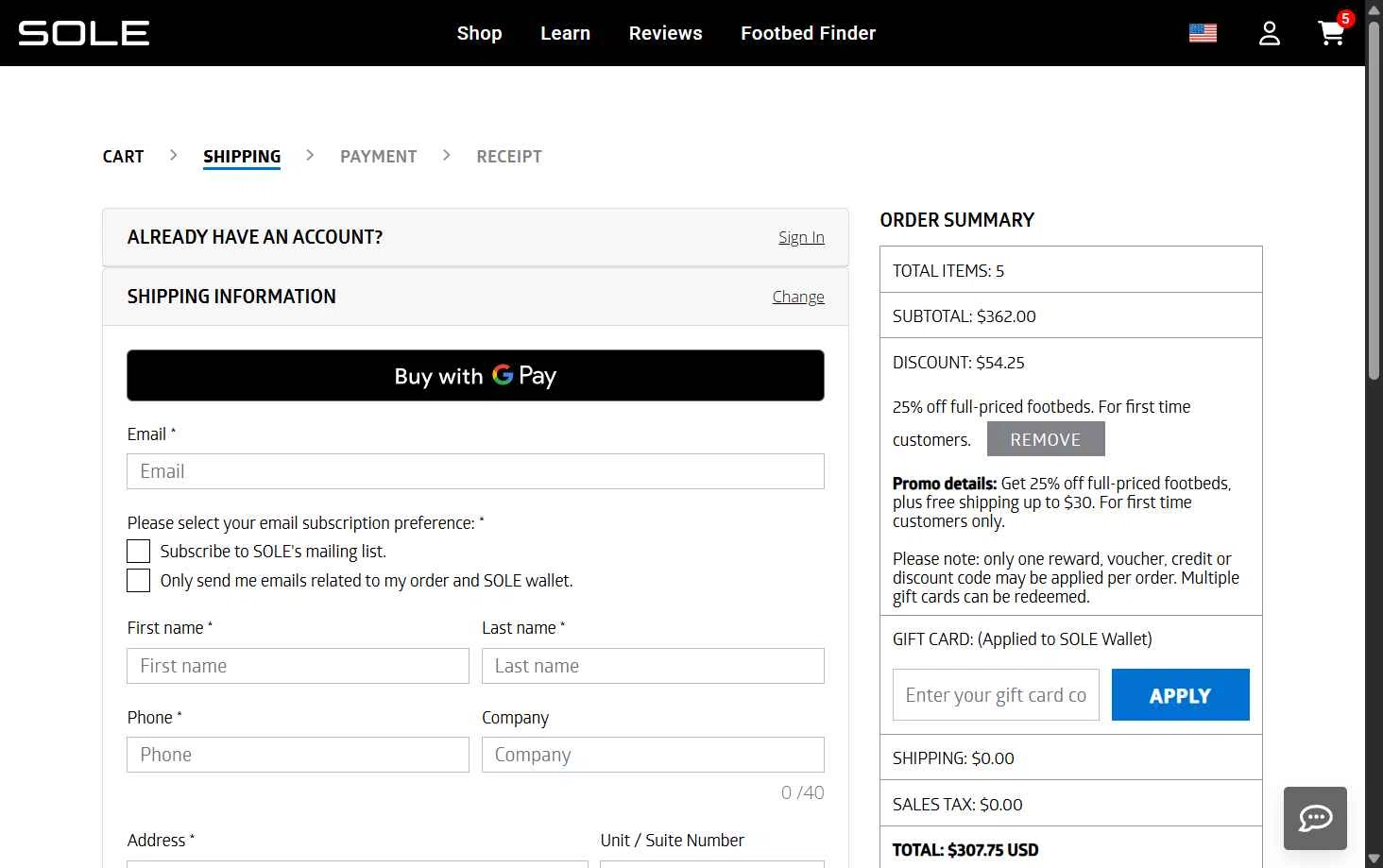Screen dimensions: 1383x868
Task: Click the TOTAL ITEMS: 5 text
Action: click(x=948, y=271)
